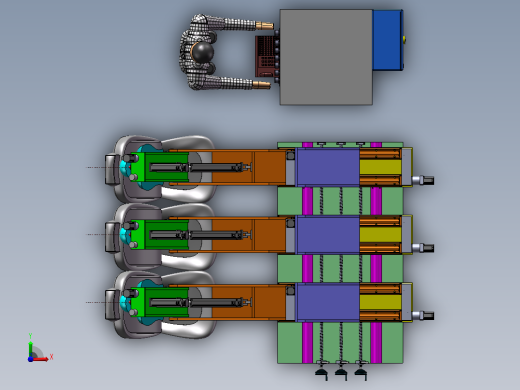520x390 pixels.
Task: Pick the human figure's upper outstretched hand
Action: coord(265,25)
